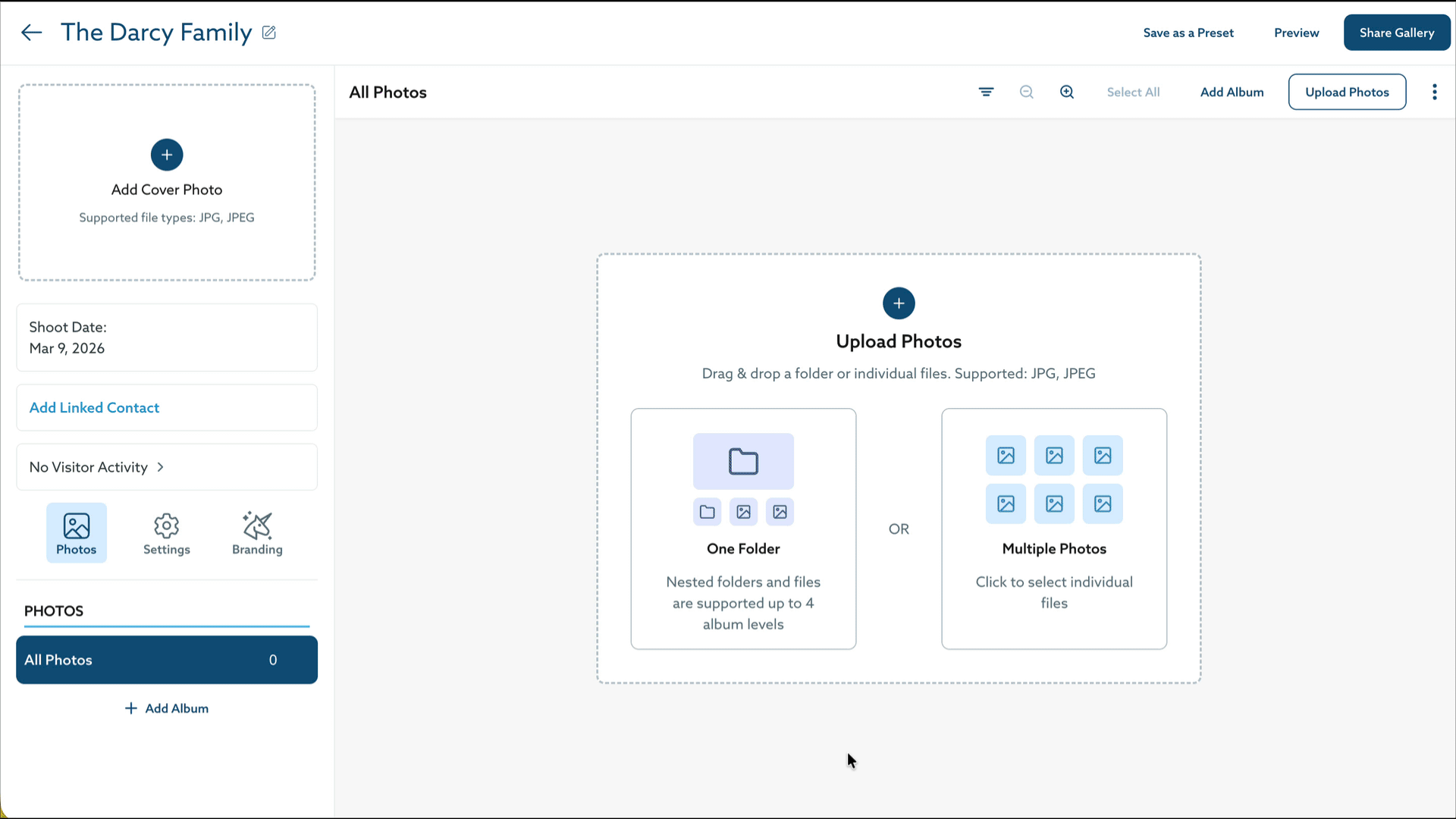The image size is (1456, 819).
Task: Open the filter options icon
Action: click(x=986, y=92)
